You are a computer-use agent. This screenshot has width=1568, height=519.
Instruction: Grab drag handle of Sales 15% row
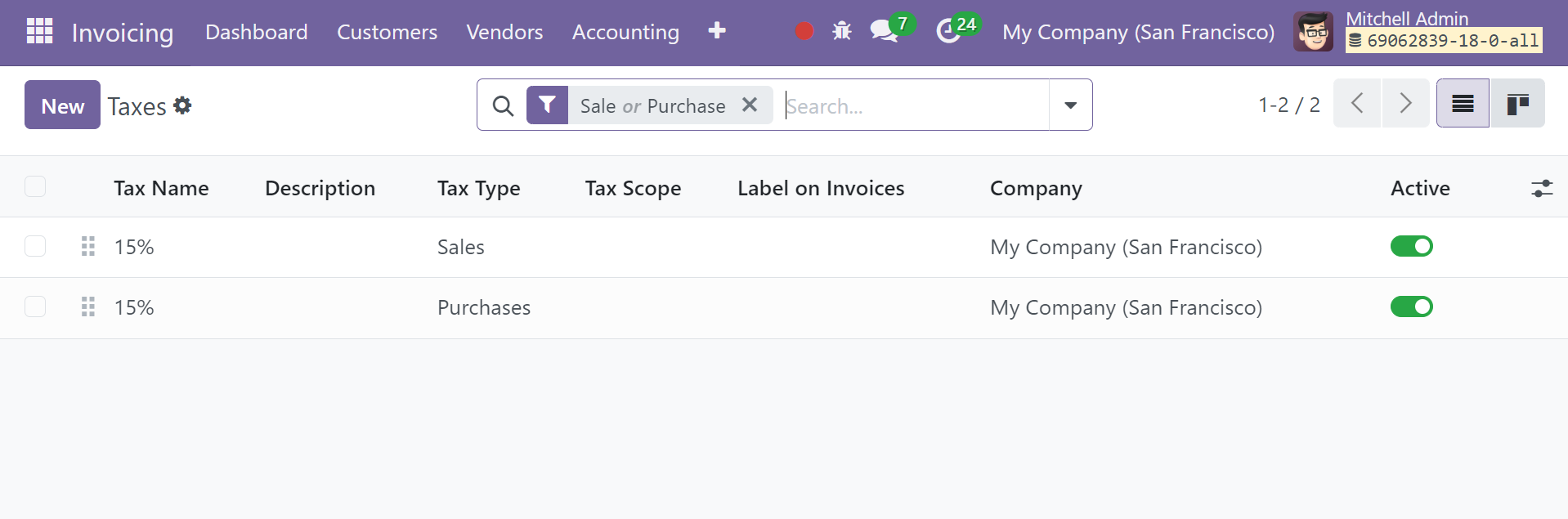pyautogui.click(x=88, y=246)
